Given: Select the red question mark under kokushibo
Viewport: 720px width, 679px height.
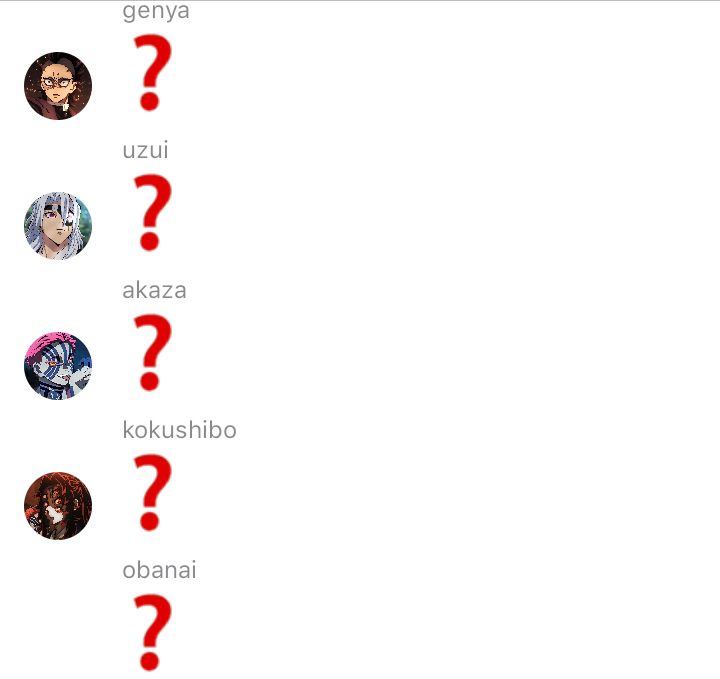Looking at the screenshot, I should point(152,493).
